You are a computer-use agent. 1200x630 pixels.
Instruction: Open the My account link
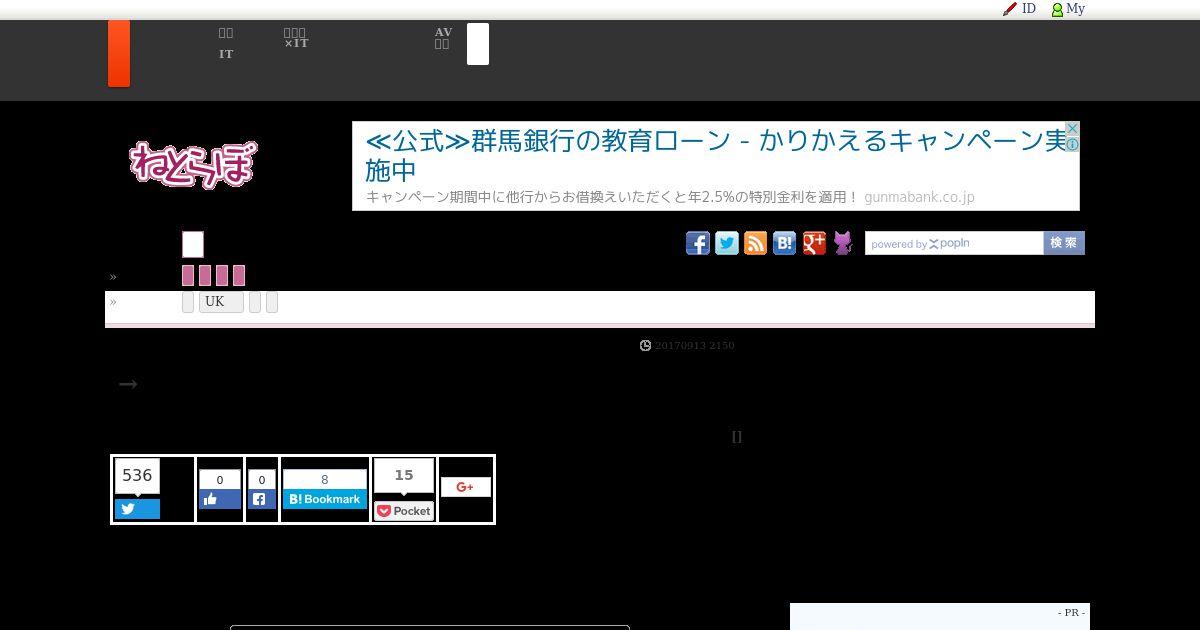[x=1068, y=9]
